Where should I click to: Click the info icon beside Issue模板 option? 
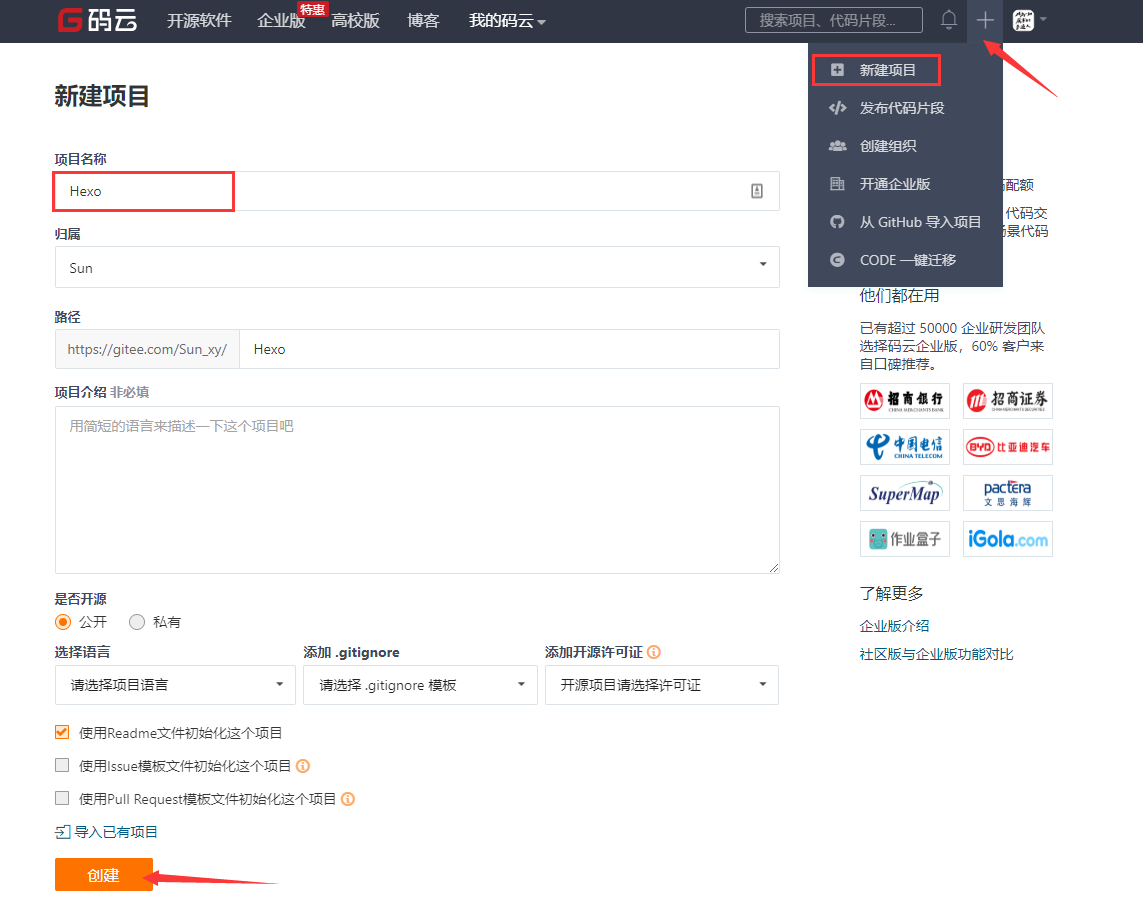[303, 766]
